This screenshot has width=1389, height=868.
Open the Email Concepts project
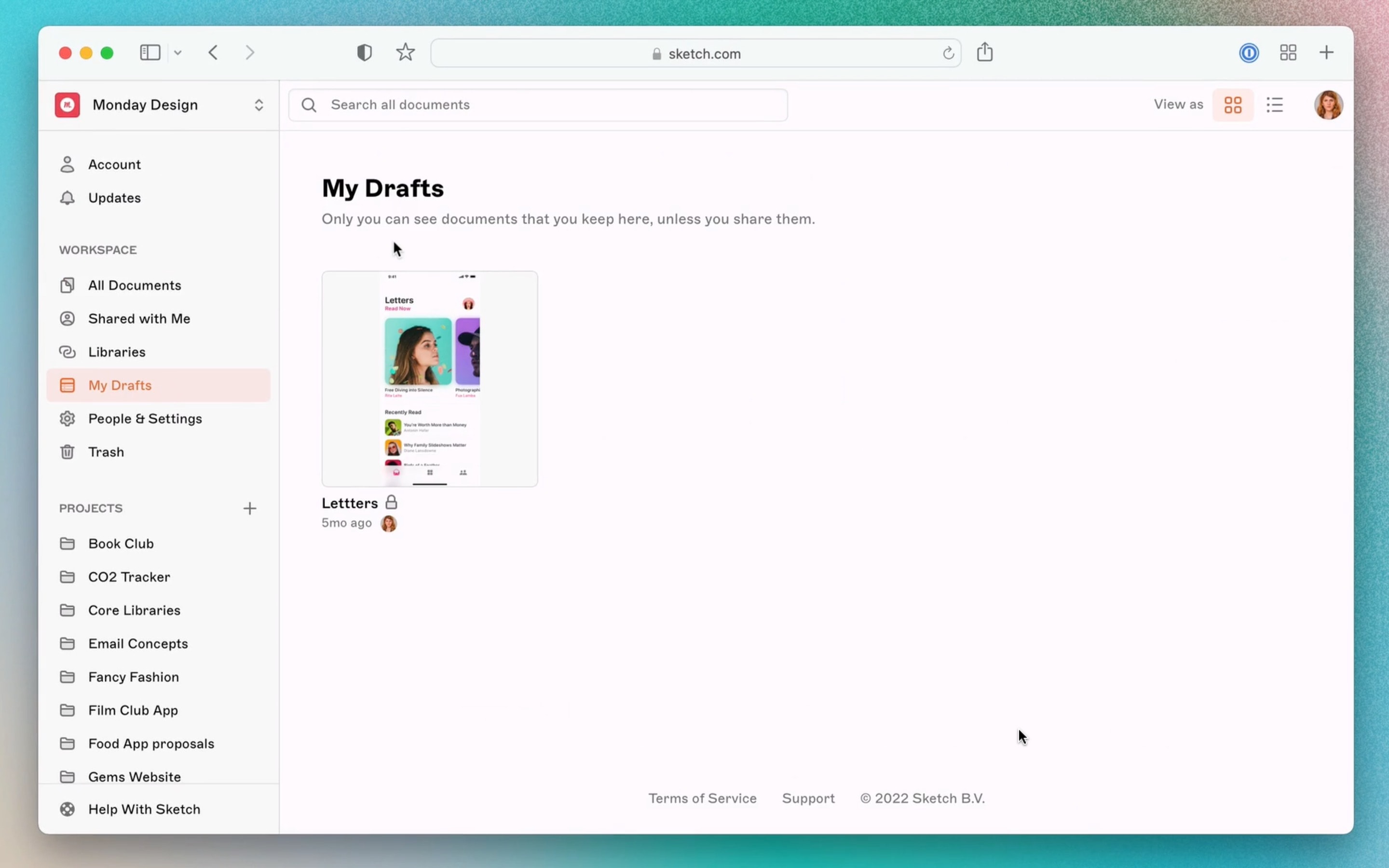158,644
